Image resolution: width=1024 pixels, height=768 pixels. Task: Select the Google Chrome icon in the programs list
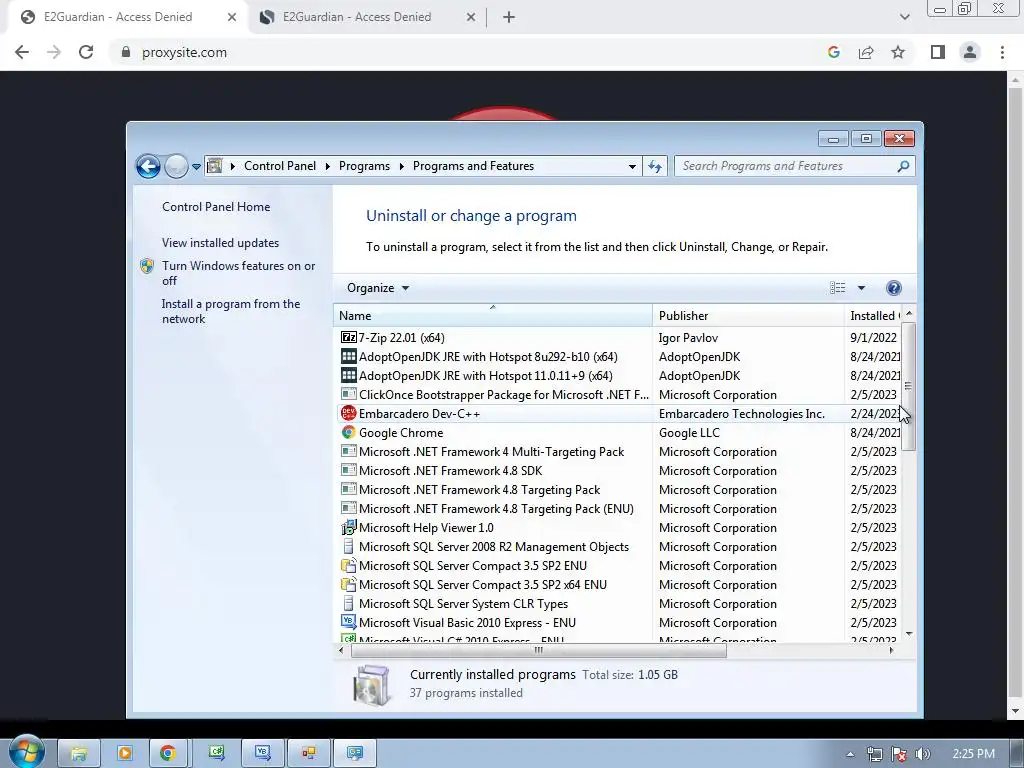(349, 432)
